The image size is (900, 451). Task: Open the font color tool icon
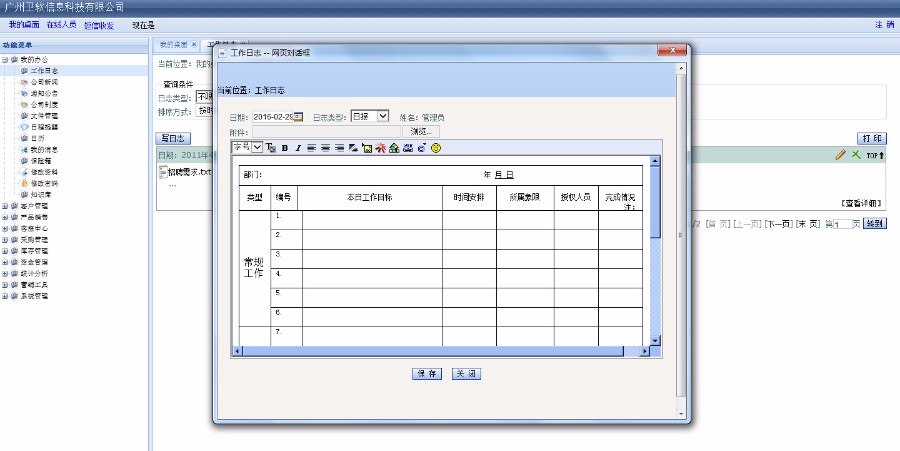[x=271, y=148]
